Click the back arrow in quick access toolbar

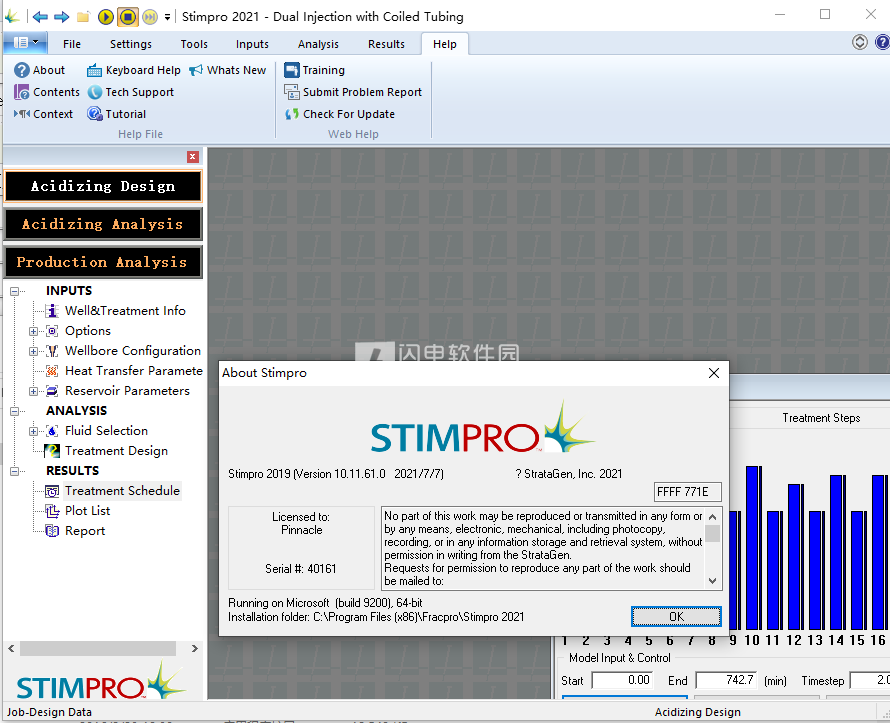coord(40,16)
